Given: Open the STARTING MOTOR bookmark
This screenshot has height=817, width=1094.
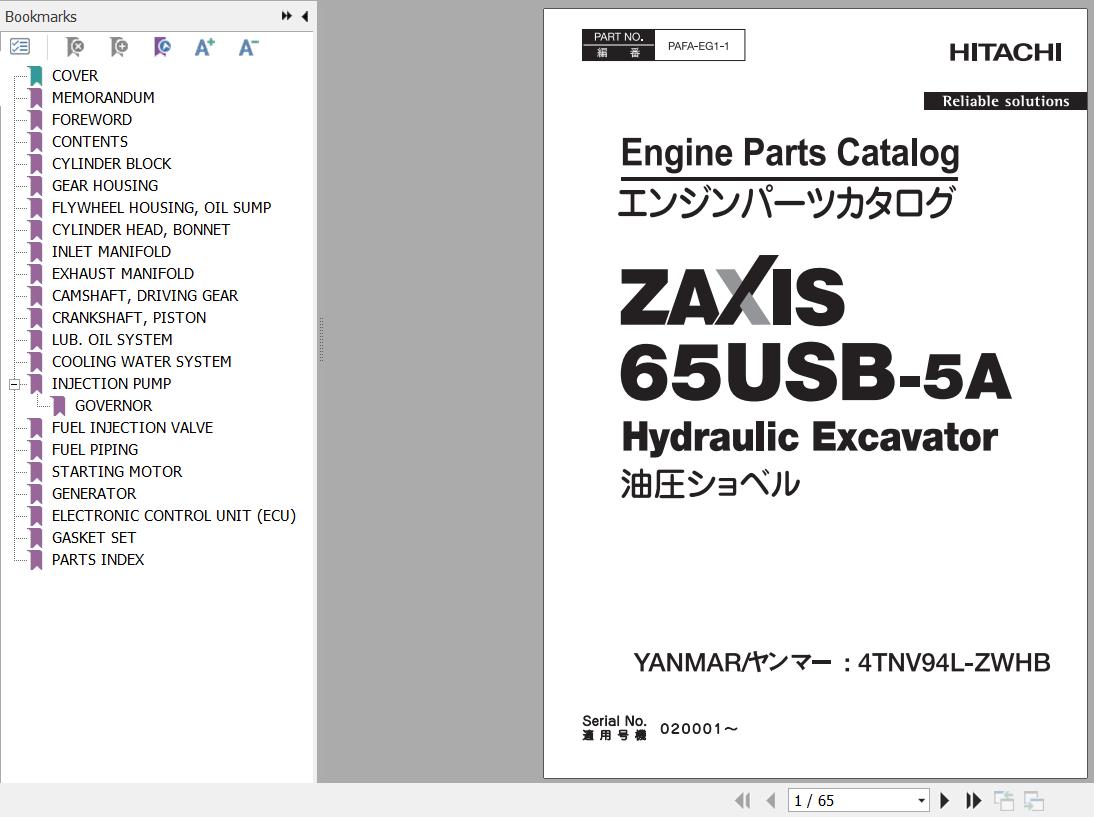Looking at the screenshot, I should click(117, 472).
